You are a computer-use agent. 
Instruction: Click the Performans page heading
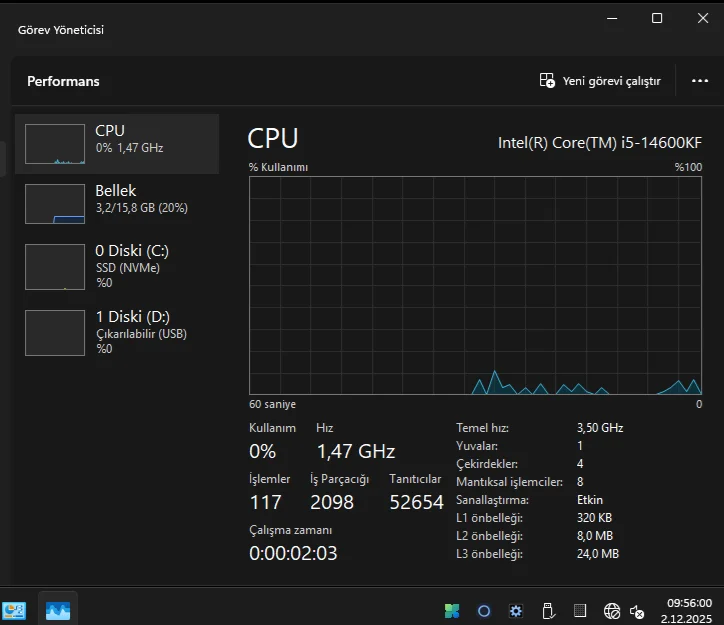point(63,81)
